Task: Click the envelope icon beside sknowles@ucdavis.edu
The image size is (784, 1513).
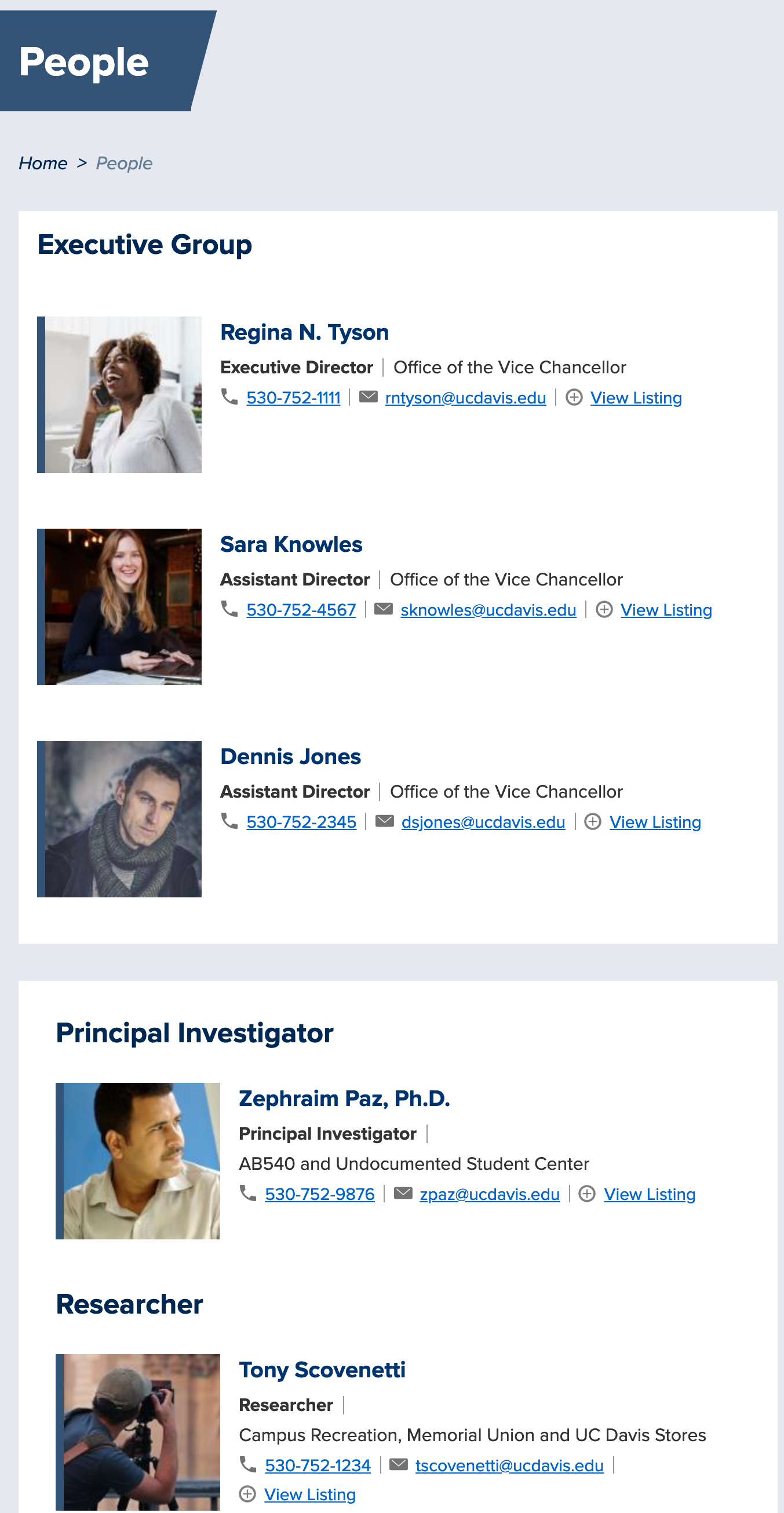Action: pos(384,609)
